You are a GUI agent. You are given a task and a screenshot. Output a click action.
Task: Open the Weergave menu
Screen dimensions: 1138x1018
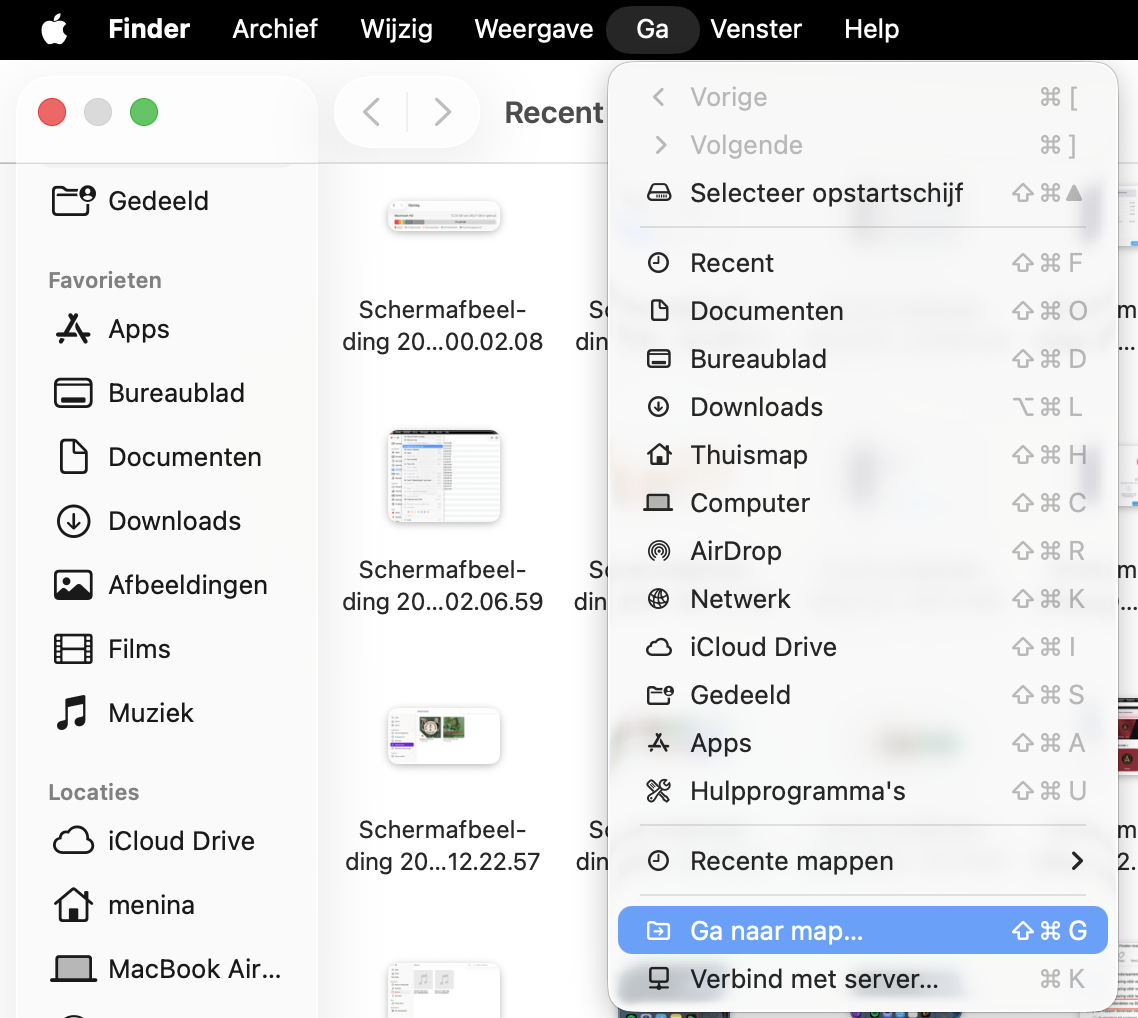[533, 29]
